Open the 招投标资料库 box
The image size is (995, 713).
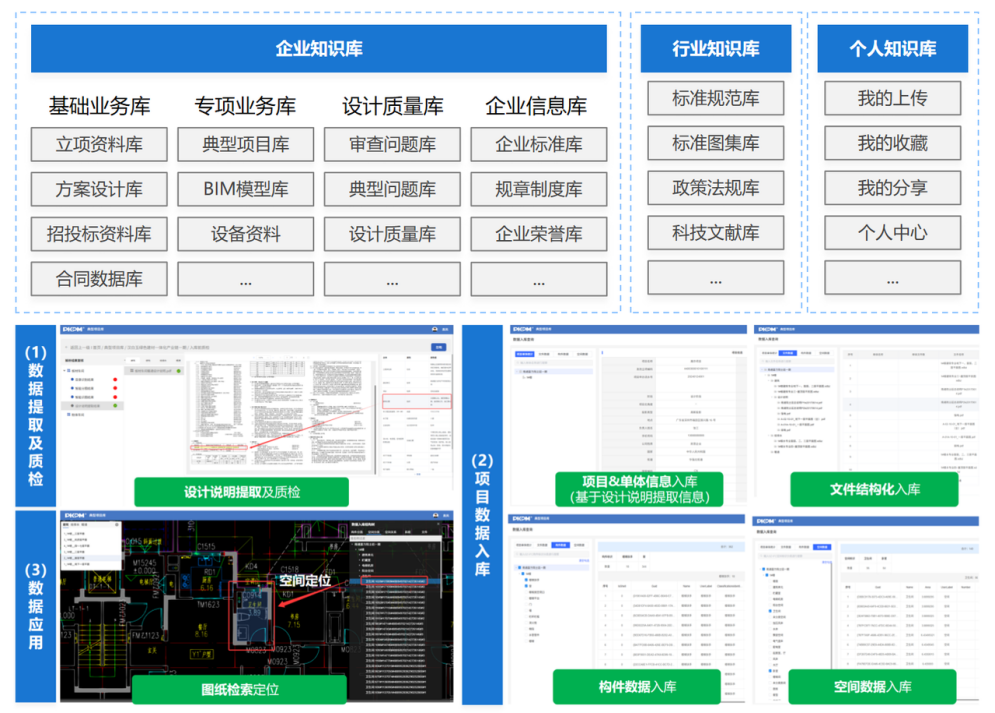coord(99,234)
